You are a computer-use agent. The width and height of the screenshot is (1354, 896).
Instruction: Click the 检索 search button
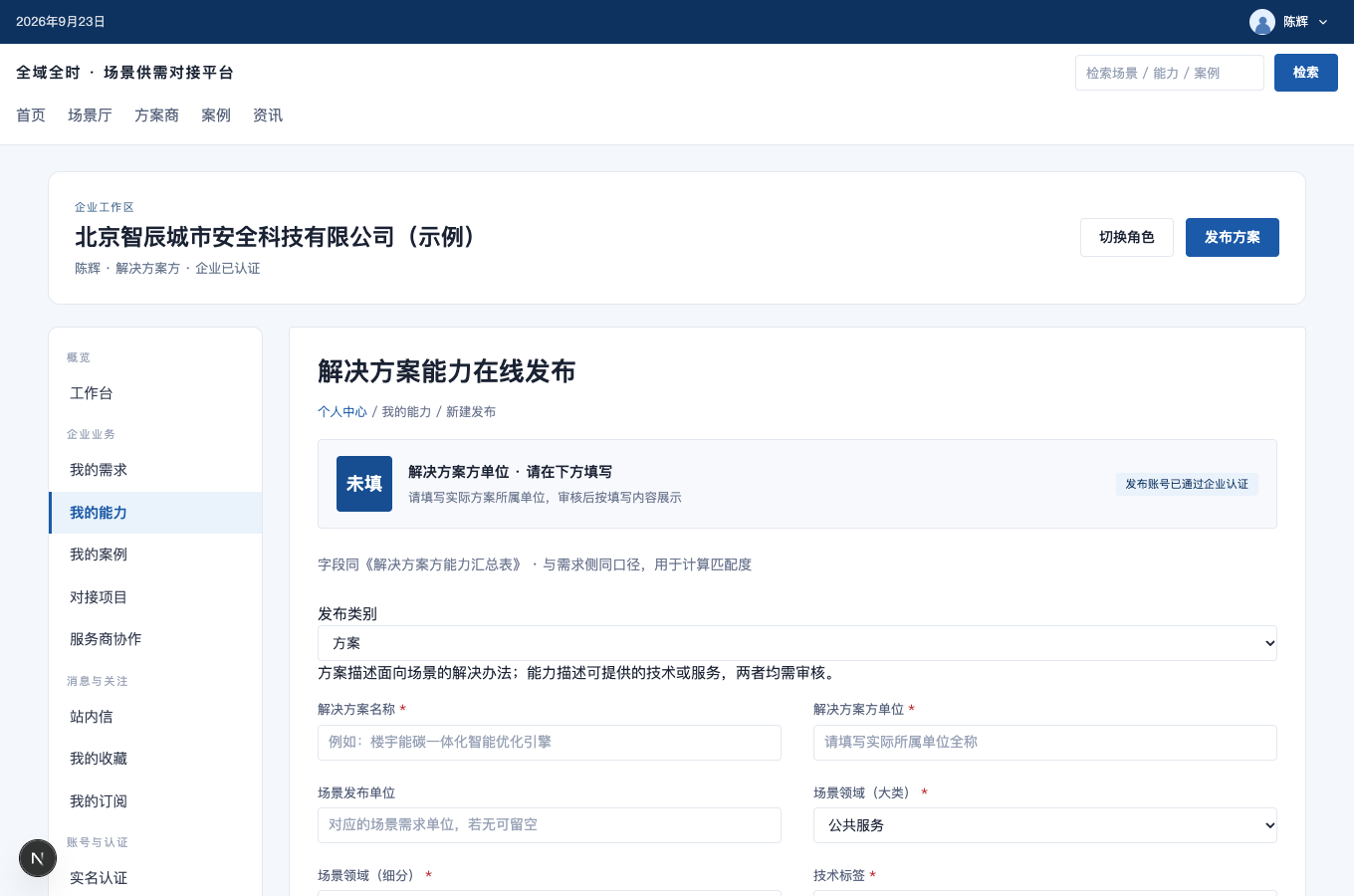[x=1306, y=73]
